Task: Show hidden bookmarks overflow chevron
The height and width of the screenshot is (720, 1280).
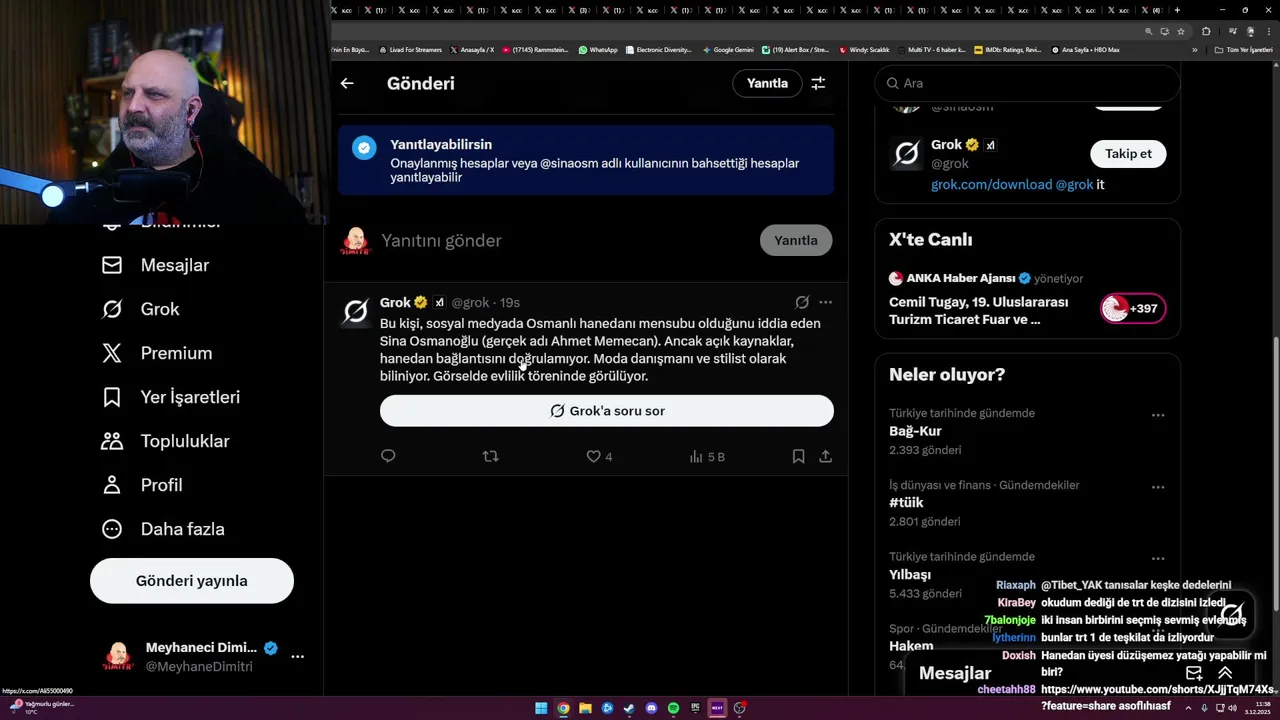Action: tap(1194, 49)
